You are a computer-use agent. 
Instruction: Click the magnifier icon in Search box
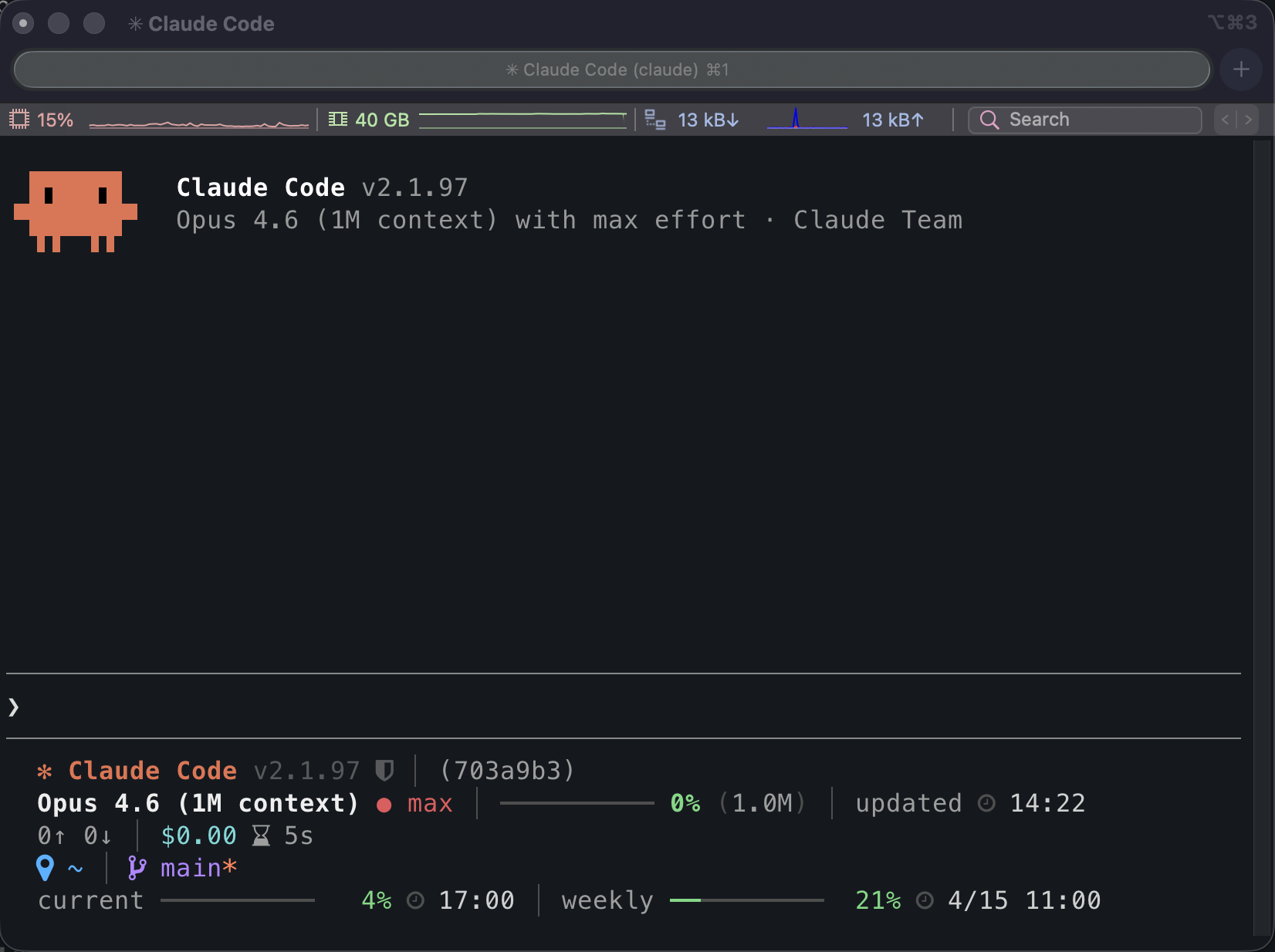point(989,120)
